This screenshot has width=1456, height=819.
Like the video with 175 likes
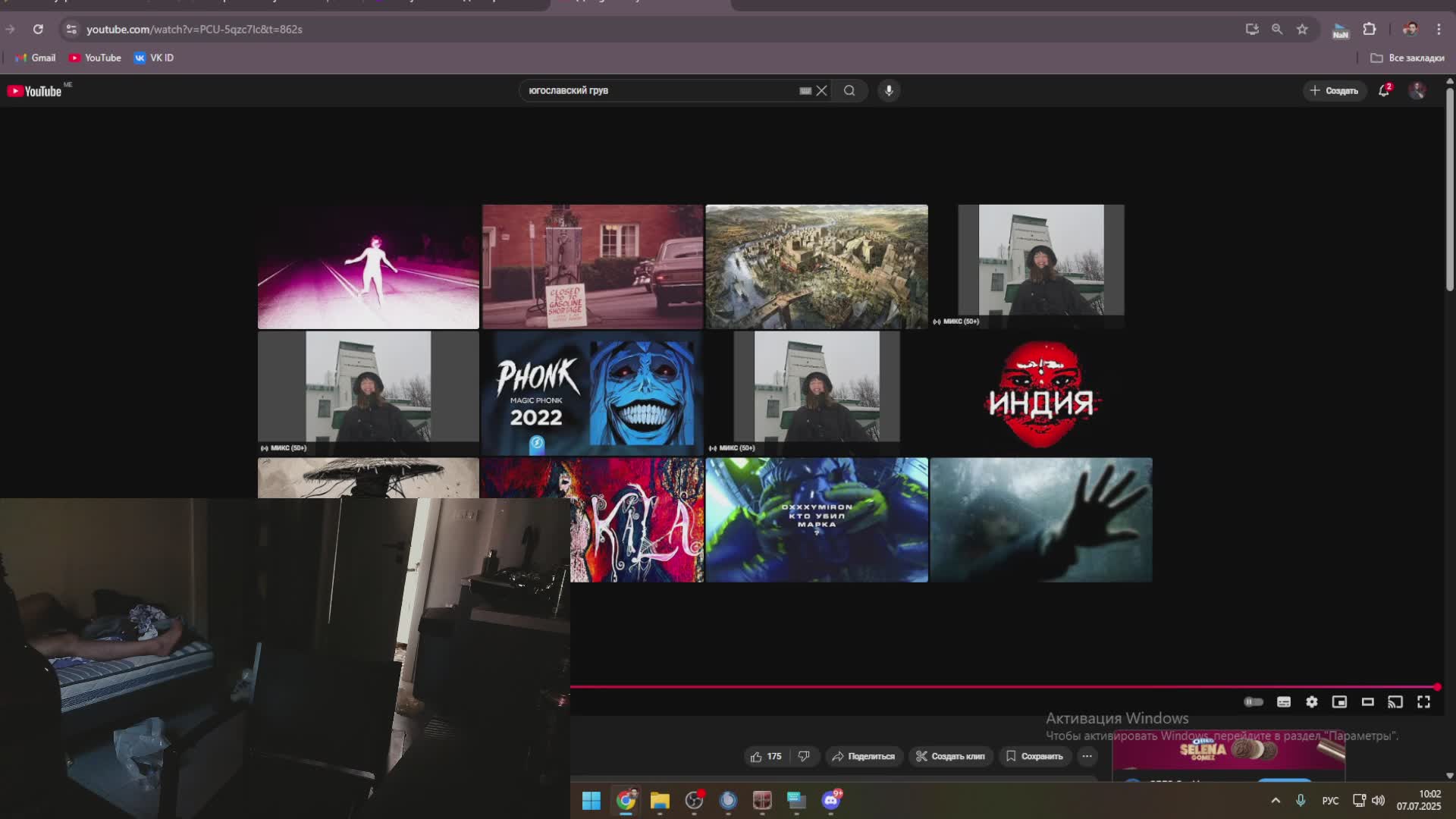[x=767, y=756]
